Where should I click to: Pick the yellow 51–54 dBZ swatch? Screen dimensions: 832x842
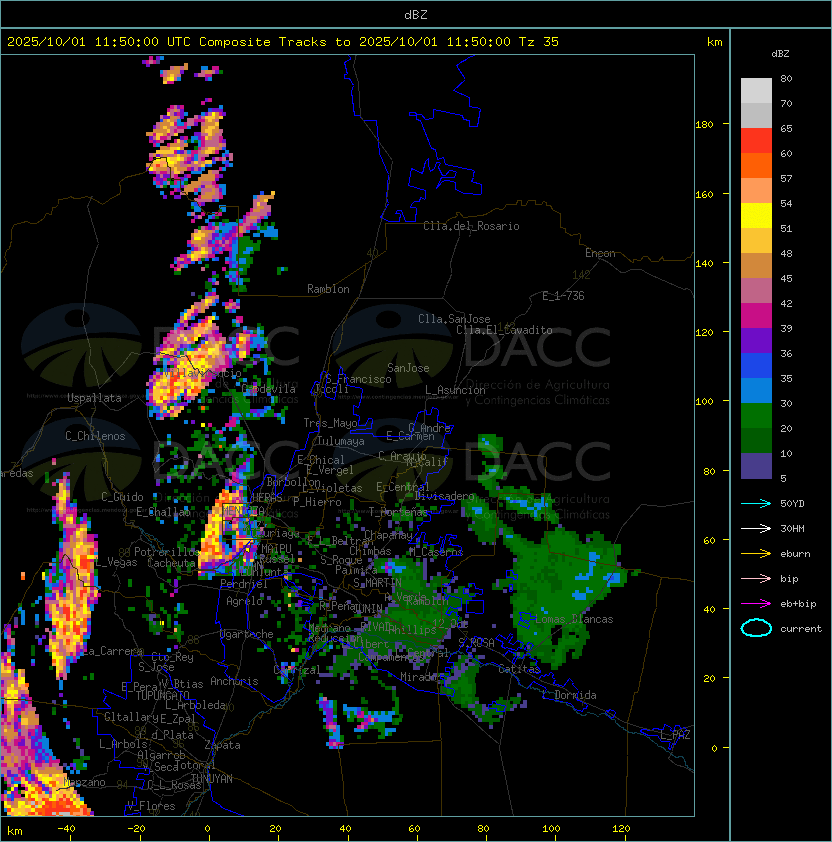756,216
